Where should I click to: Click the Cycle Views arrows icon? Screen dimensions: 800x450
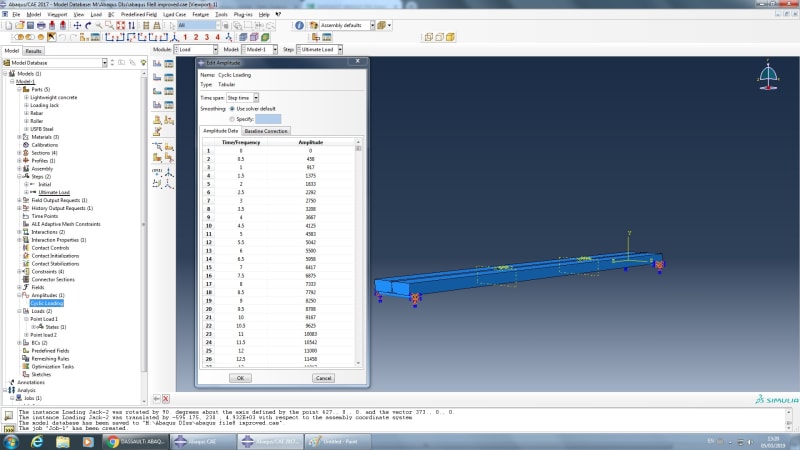pos(132,25)
